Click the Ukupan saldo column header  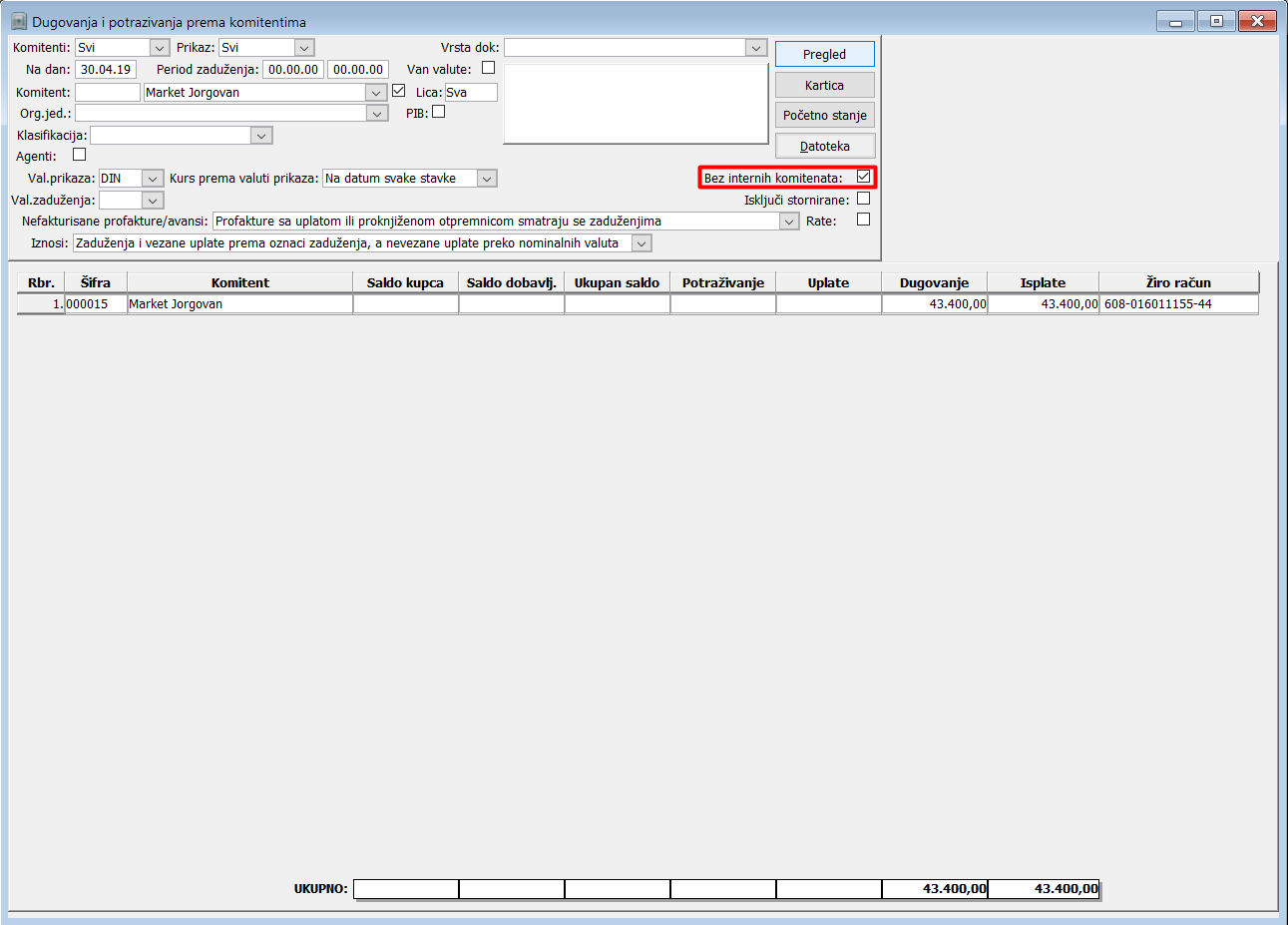pyautogui.click(x=617, y=282)
